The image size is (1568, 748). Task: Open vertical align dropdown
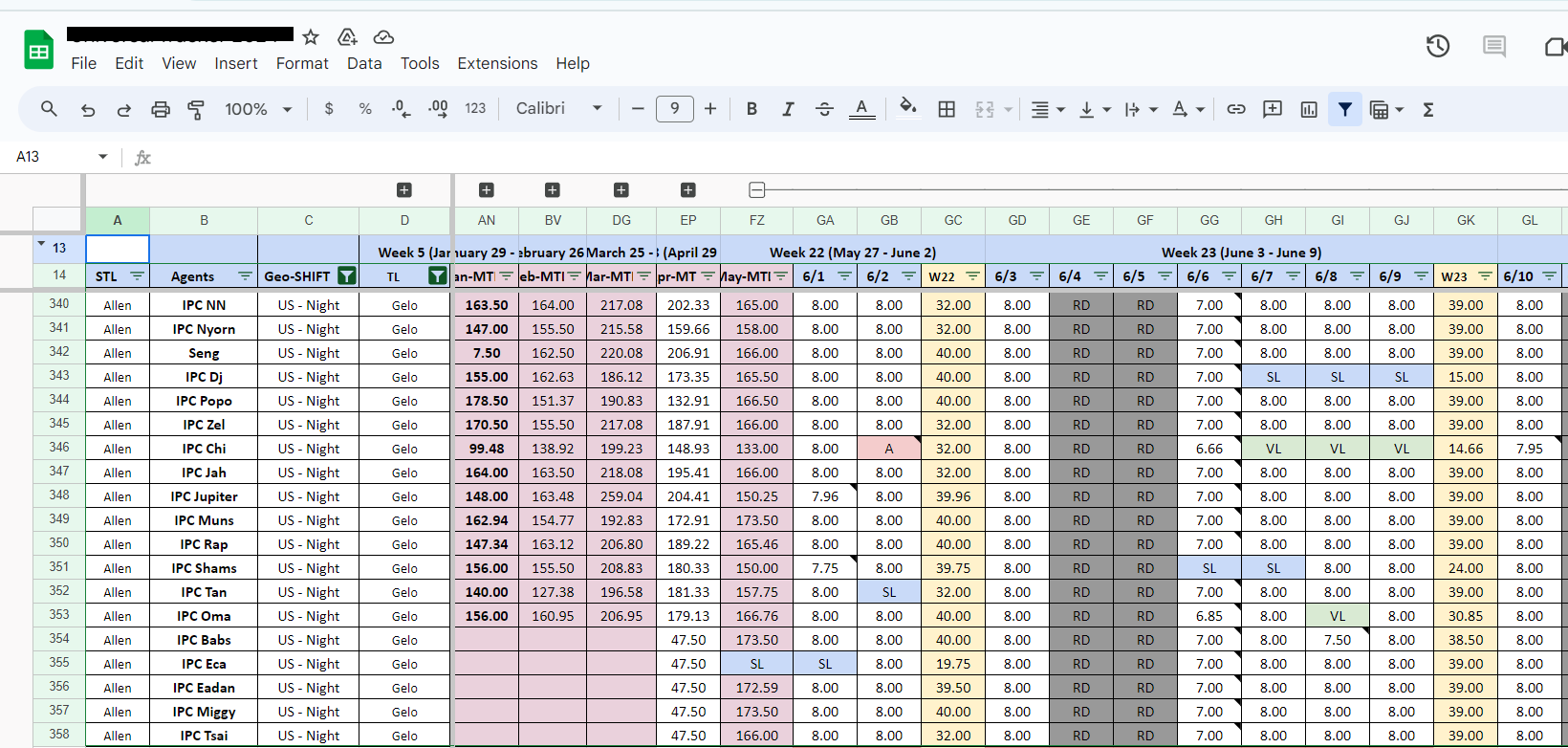tap(1095, 109)
